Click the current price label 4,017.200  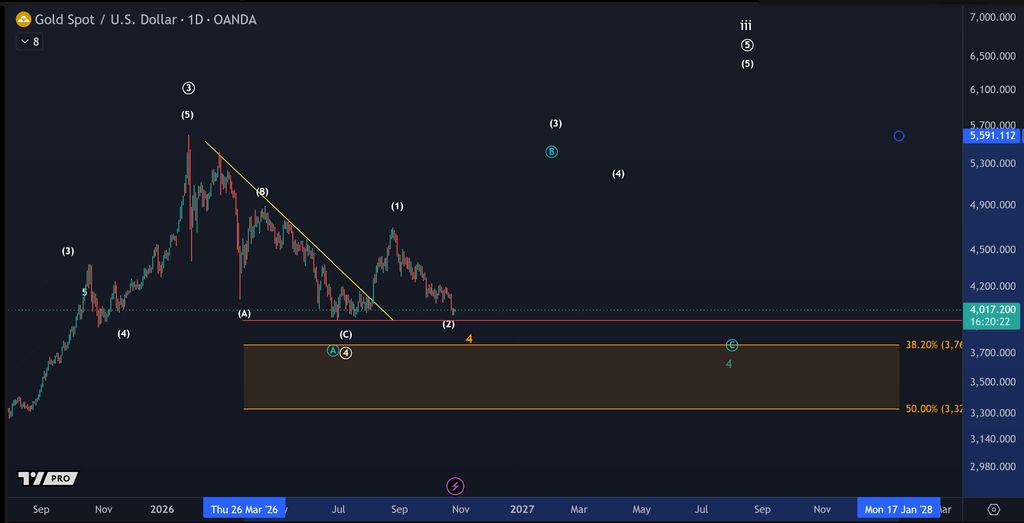[x=993, y=309]
